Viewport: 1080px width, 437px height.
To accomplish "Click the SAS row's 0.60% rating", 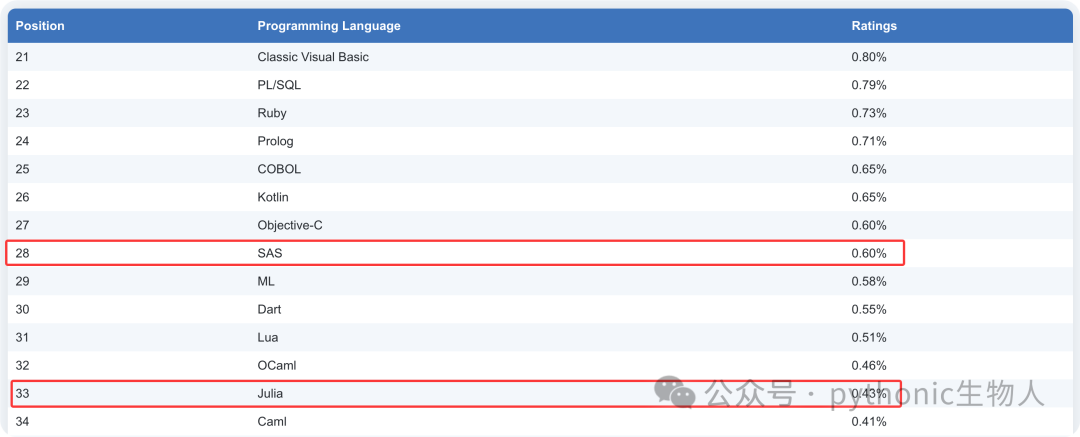I will [869, 254].
